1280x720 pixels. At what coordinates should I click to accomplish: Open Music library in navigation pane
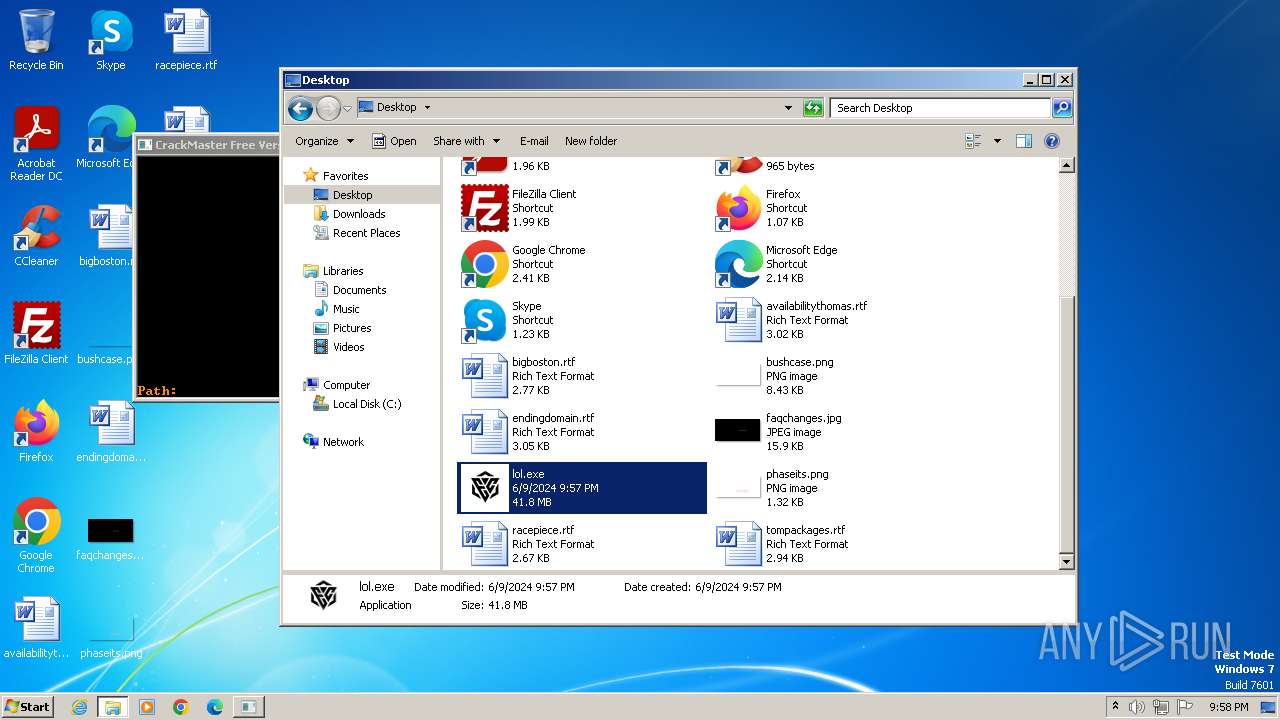[x=346, y=309]
